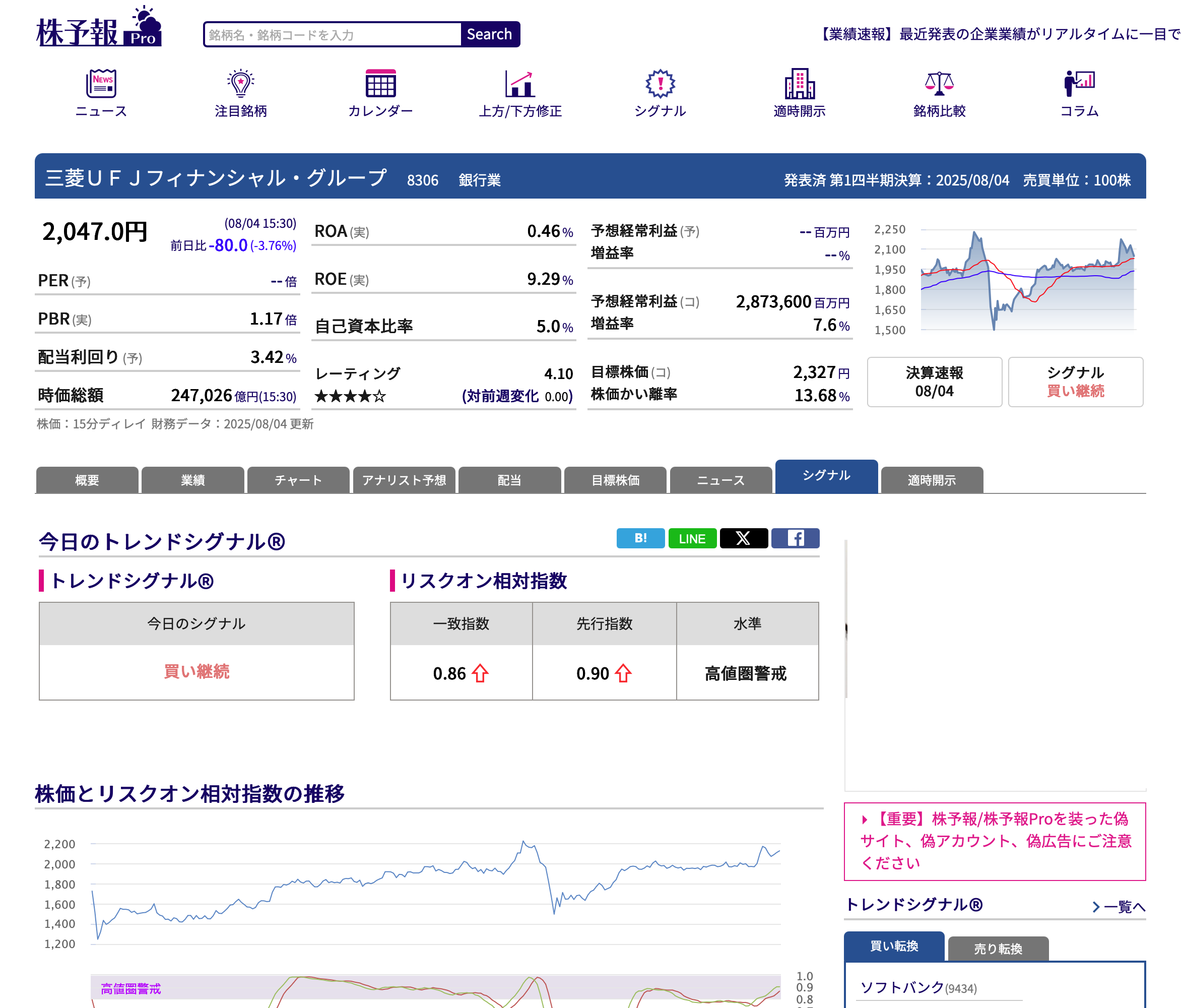Click the mini stock price chart thumbnail
The image size is (1182, 1008).
1004,280
